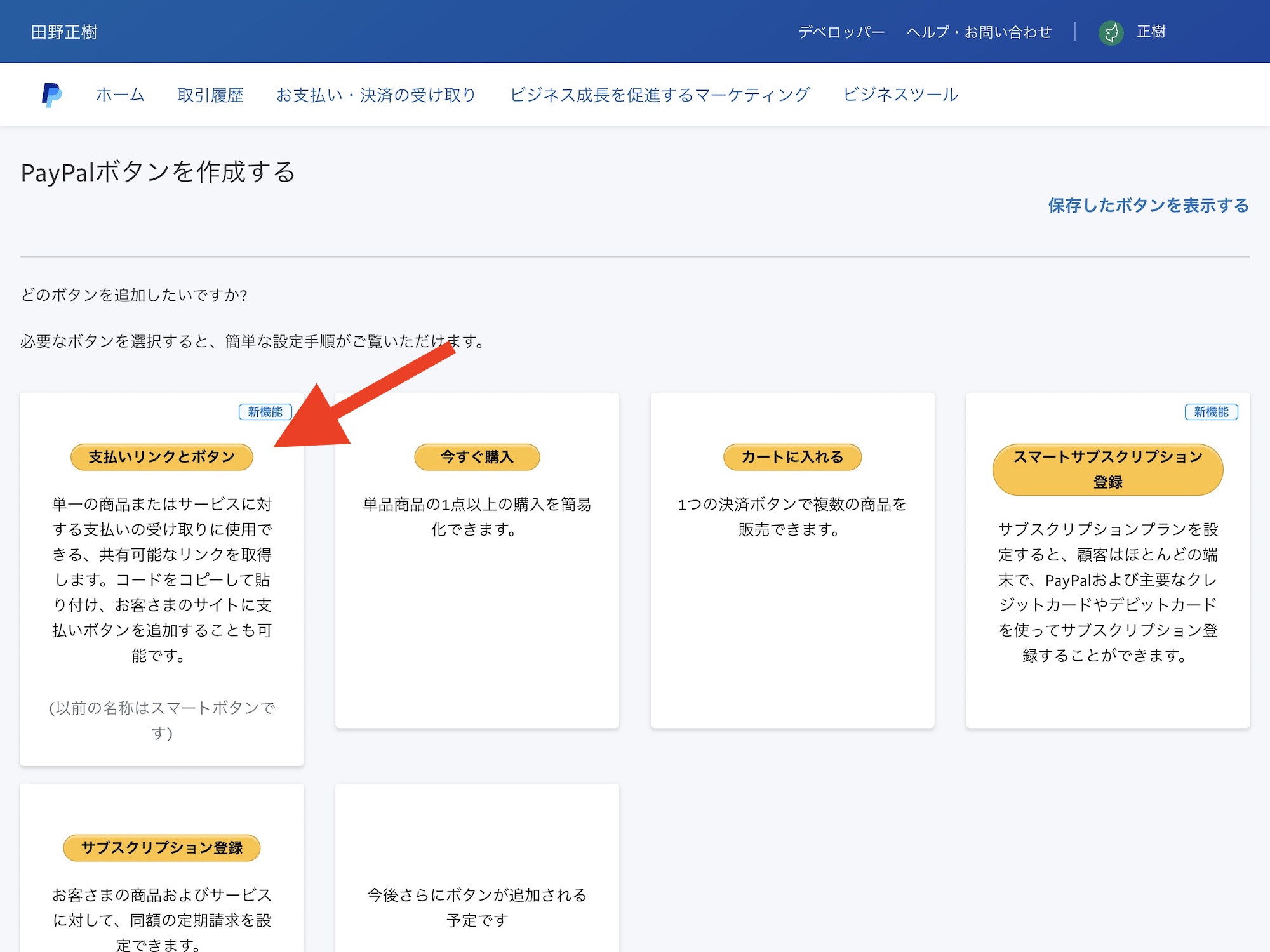Click どのボタンを追加したいですか? text
The height and width of the screenshot is (952, 1270).
(134, 295)
